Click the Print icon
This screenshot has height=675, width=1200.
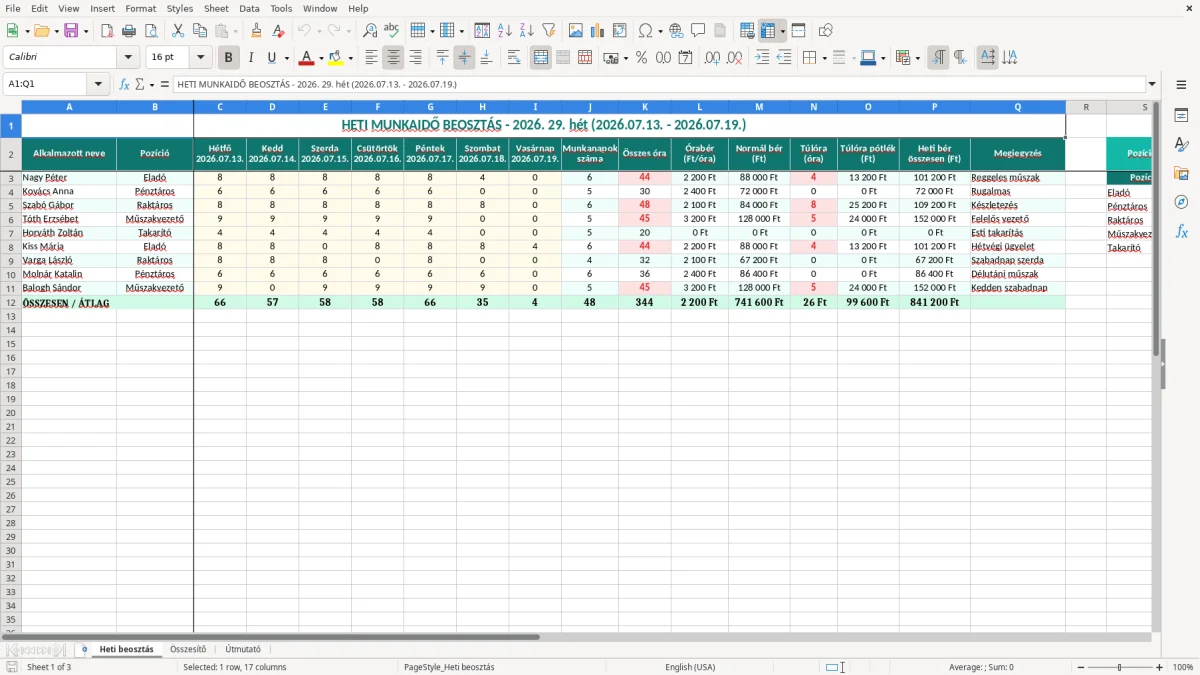[129, 31]
